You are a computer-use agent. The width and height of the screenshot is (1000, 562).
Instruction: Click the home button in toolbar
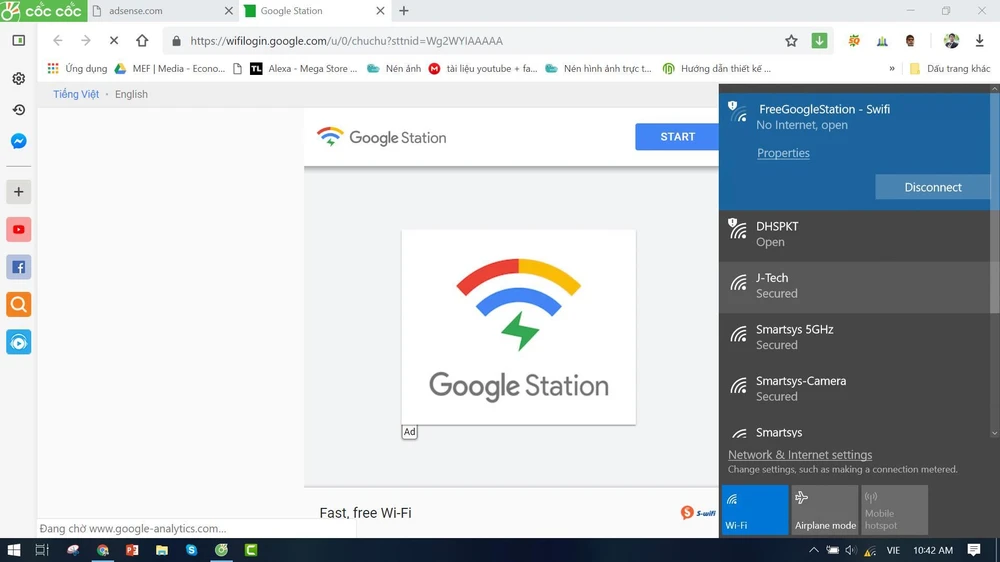(142, 41)
